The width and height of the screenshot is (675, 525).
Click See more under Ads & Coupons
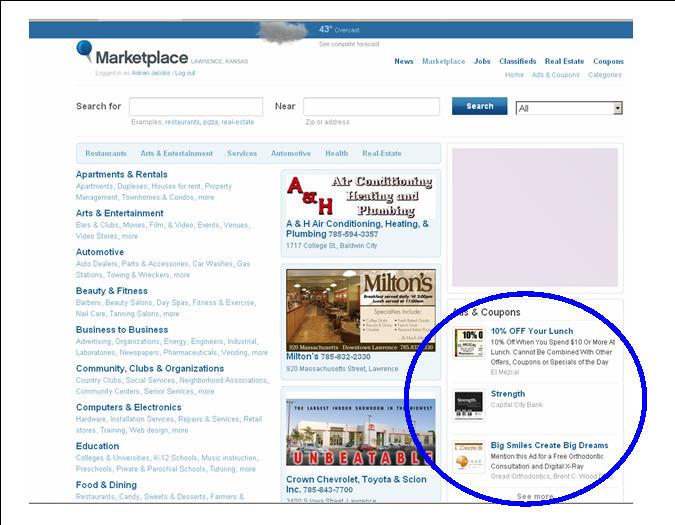point(535,496)
